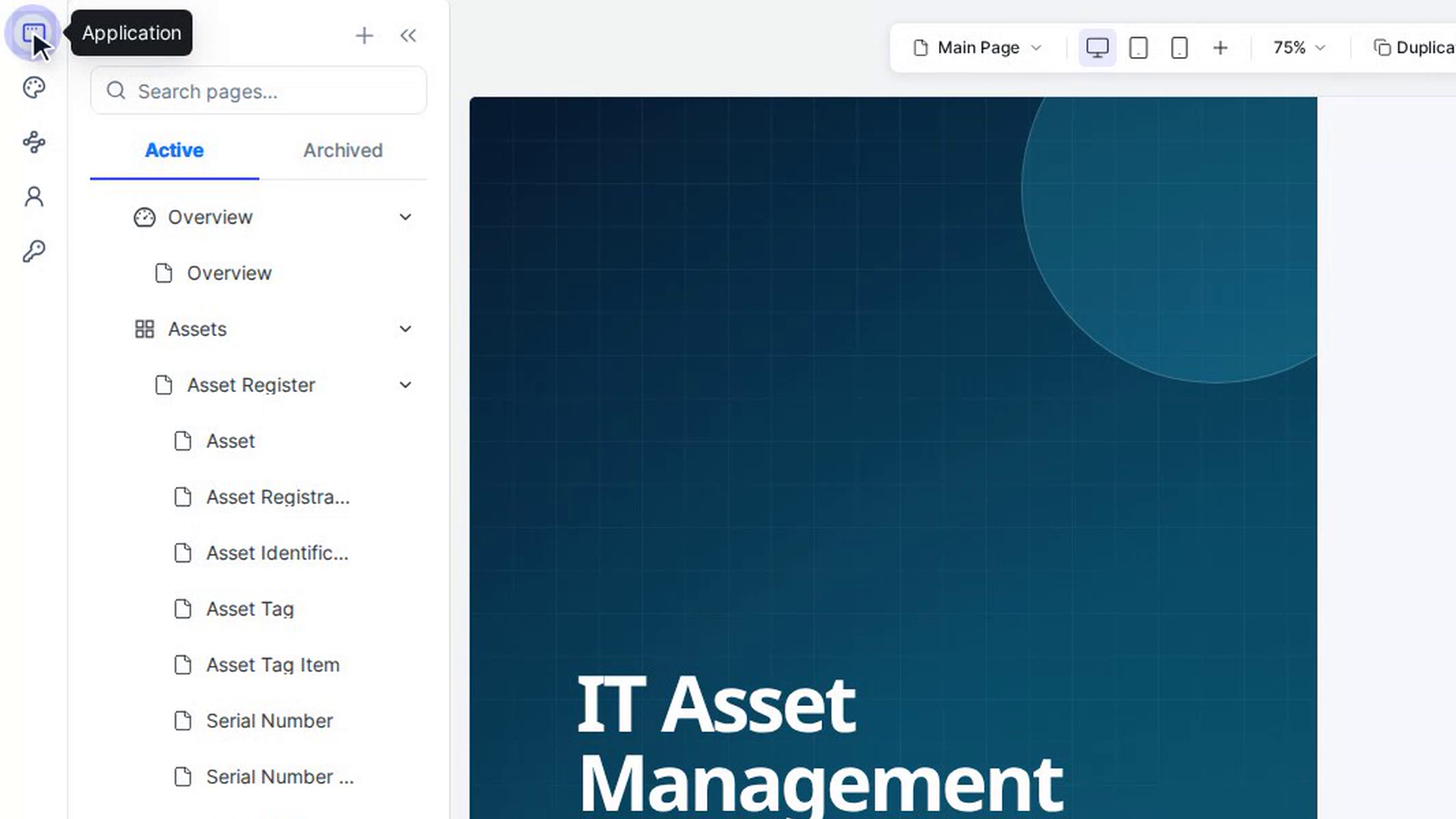Viewport: 1456px width, 819px height.
Task: Switch to mobile viewport
Action: pos(1179,48)
